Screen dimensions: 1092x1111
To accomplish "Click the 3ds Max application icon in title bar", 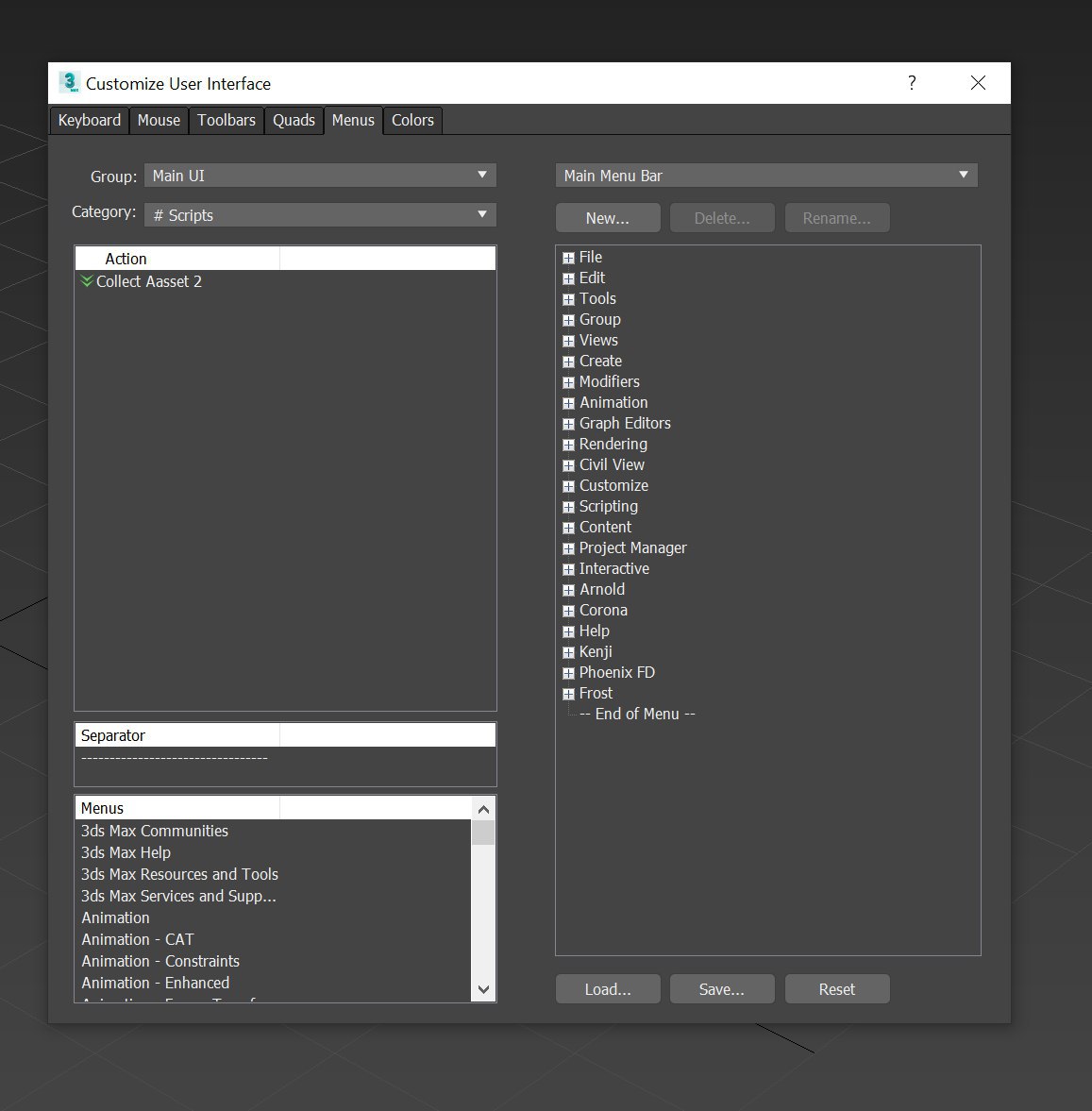I will click(x=69, y=83).
